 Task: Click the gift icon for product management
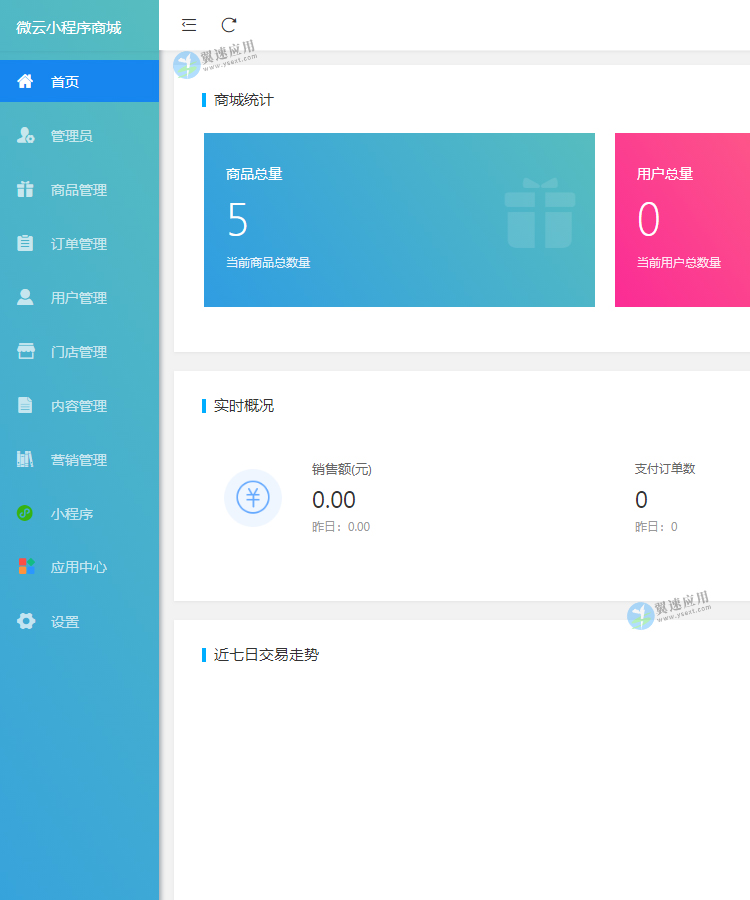[26, 189]
